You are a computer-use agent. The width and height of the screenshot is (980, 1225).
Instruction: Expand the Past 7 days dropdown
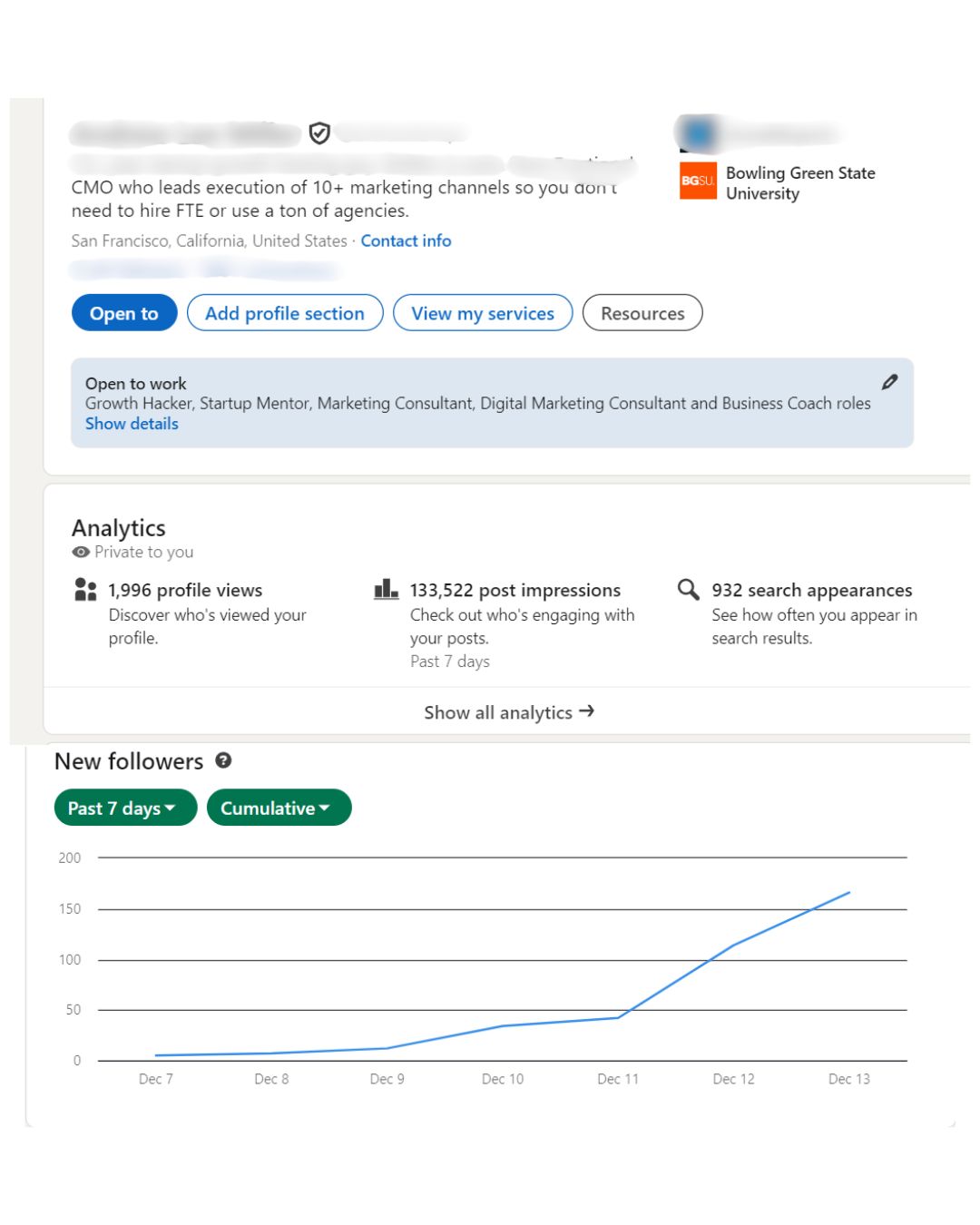125,808
